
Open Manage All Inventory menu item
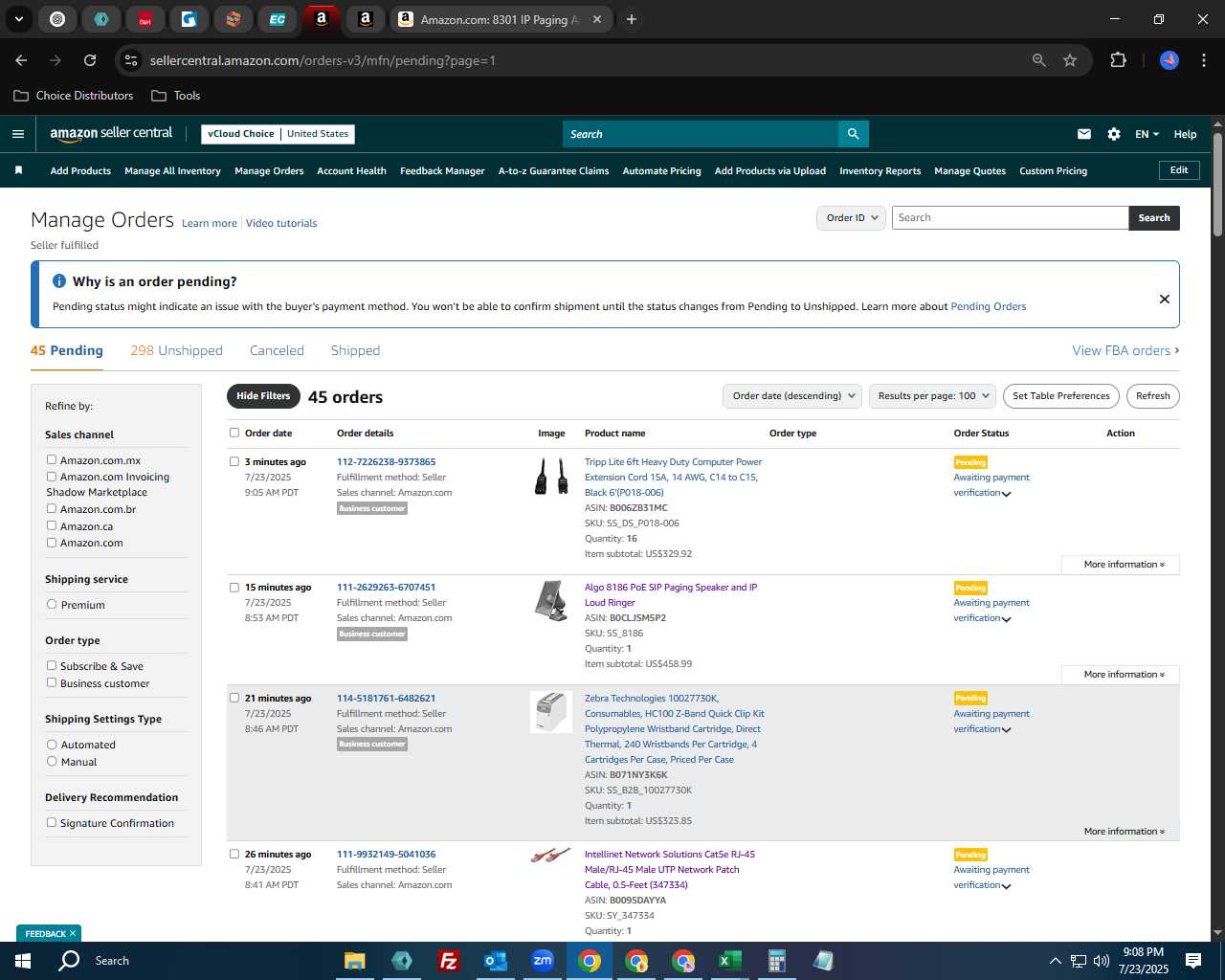click(172, 171)
